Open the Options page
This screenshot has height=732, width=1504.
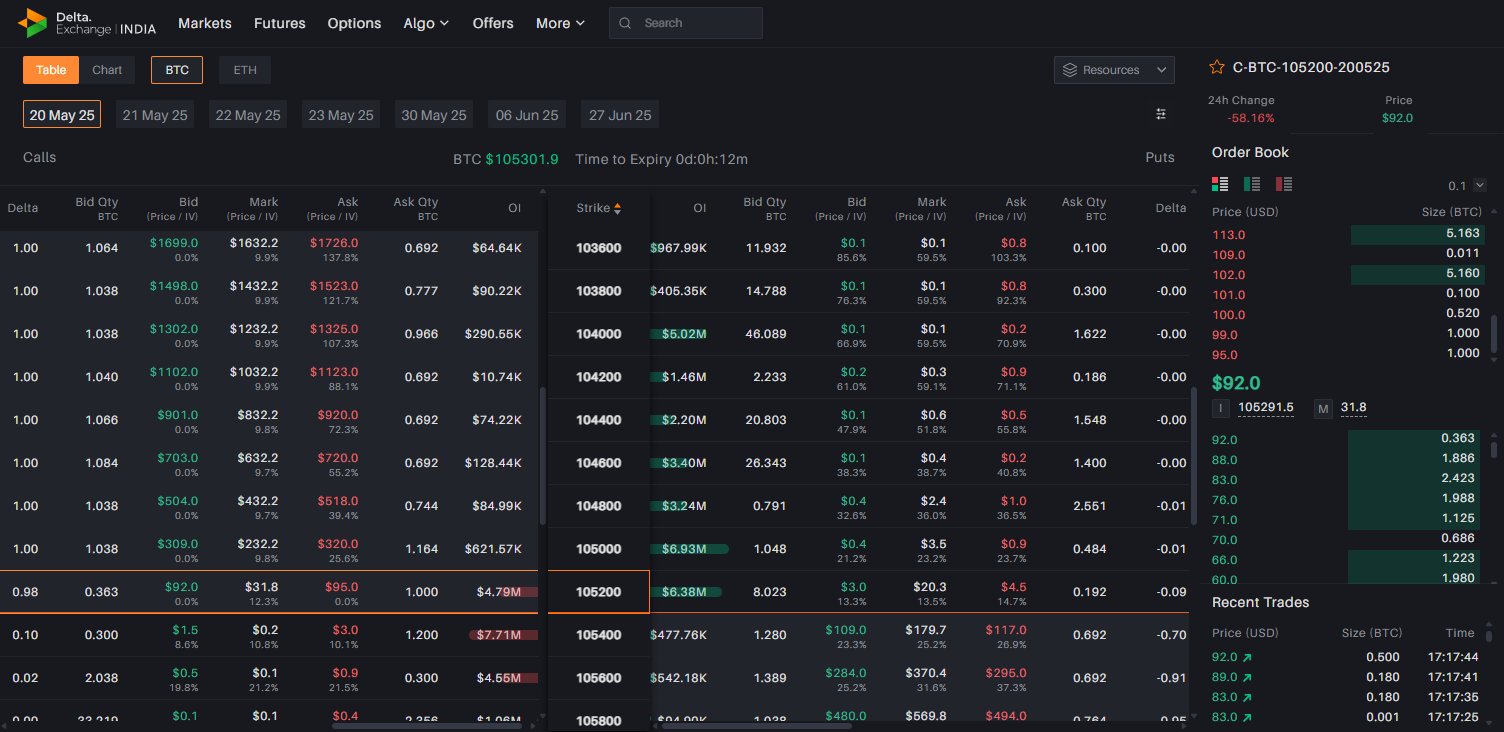pyautogui.click(x=354, y=23)
